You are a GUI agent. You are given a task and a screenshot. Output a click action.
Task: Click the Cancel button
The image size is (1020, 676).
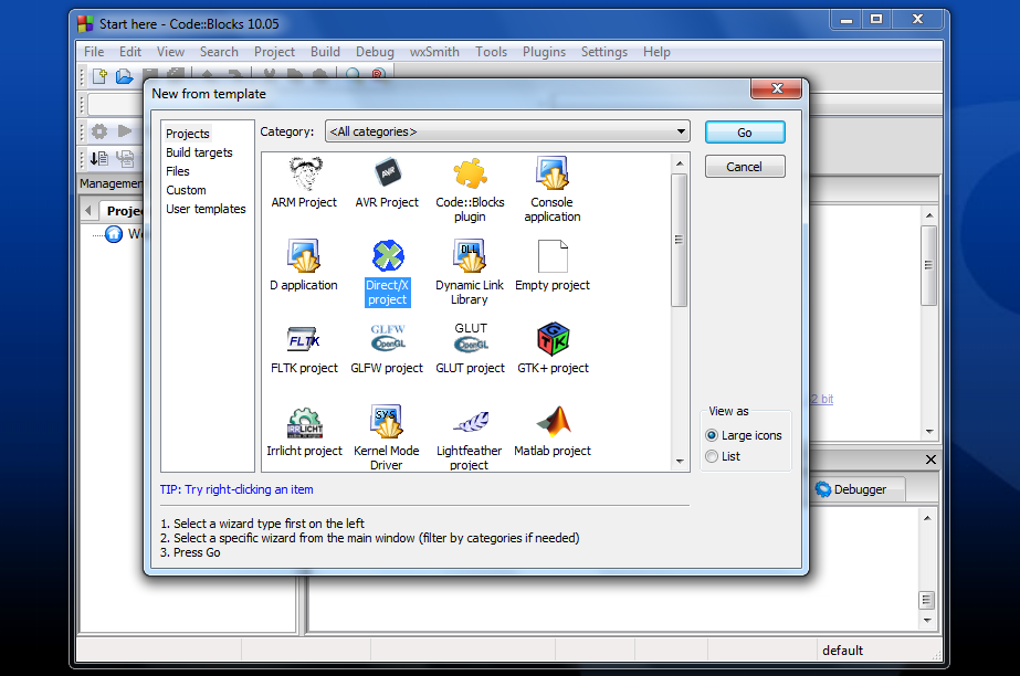point(745,167)
